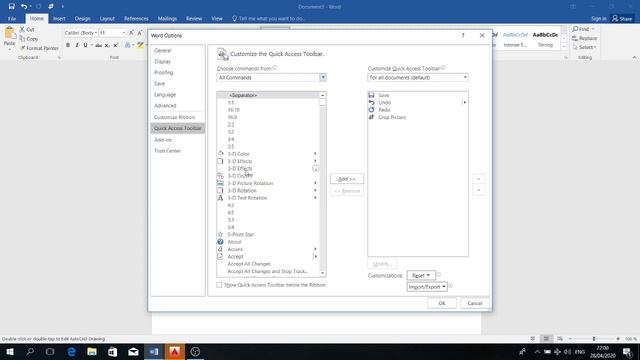Image resolution: width=640 pixels, height=360 pixels.
Task: Click the Save icon in title bar
Action: [x=11, y=7]
